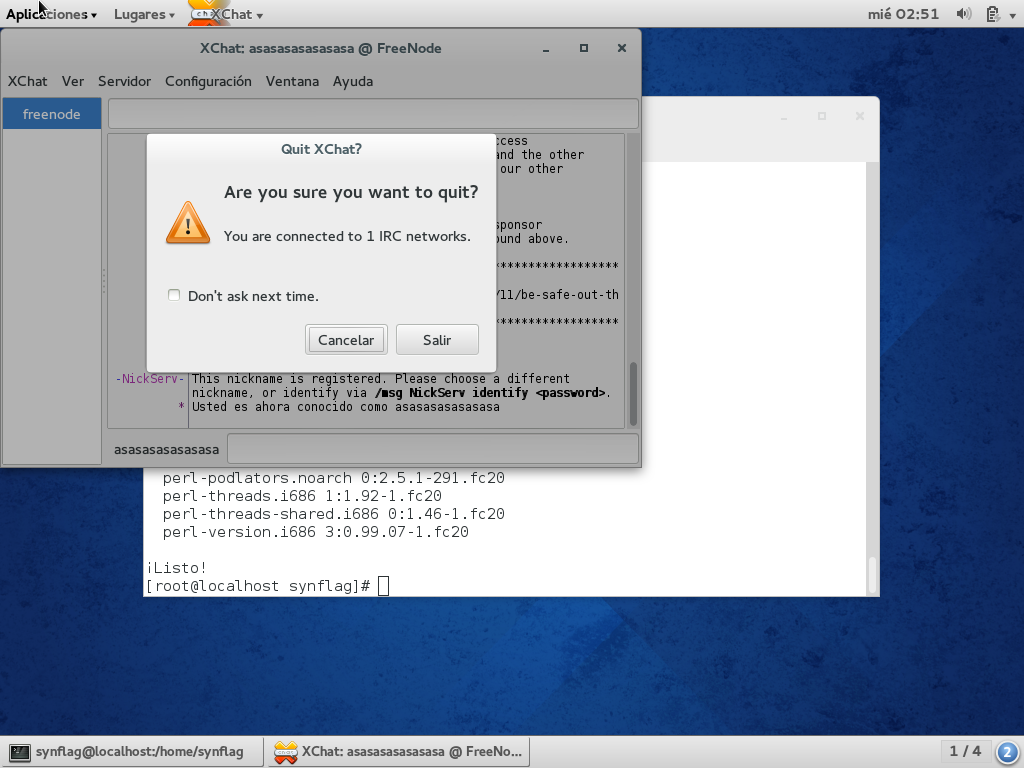Switch to synflag@localhost terminal in taskbar
This screenshot has width=1024, height=768.
131,752
